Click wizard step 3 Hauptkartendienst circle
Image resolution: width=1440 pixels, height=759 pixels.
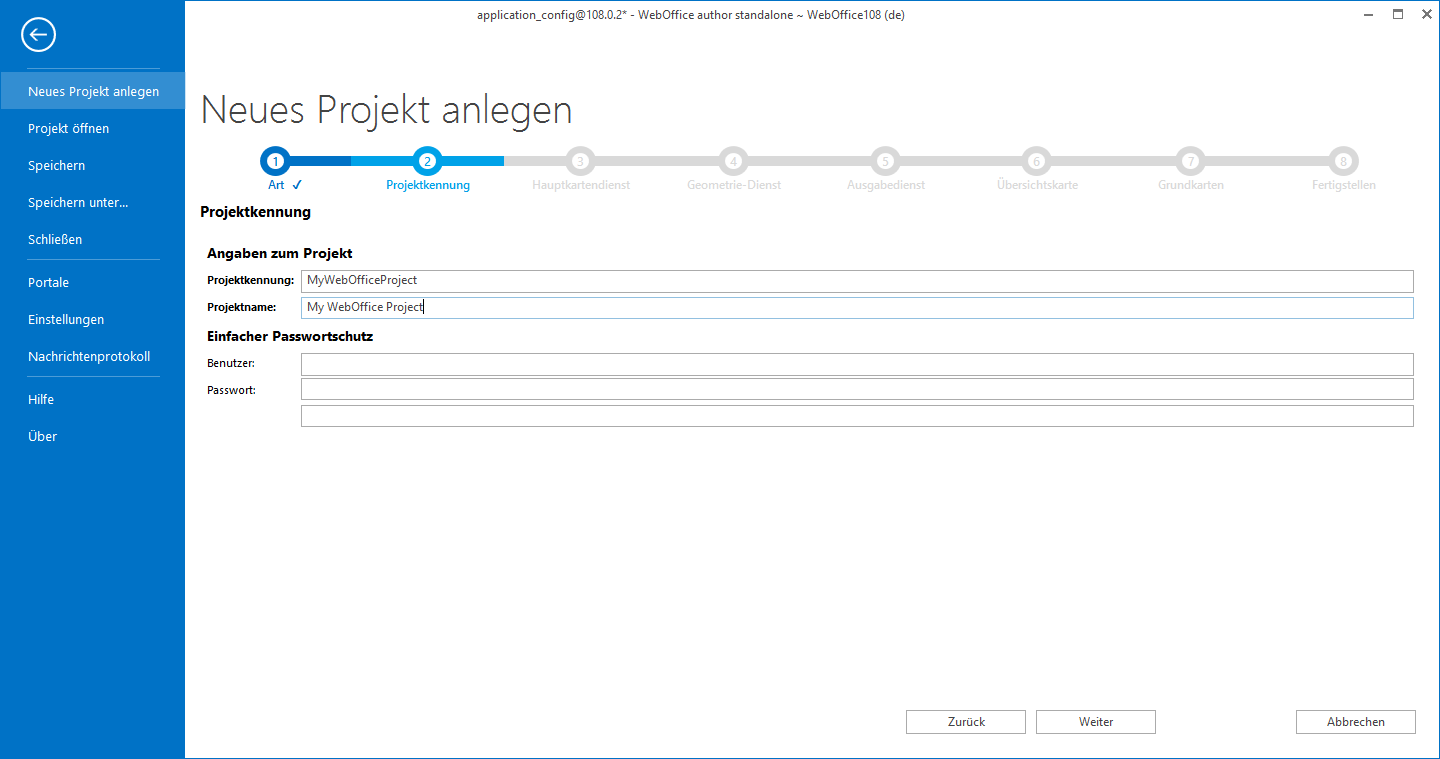(x=580, y=161)
